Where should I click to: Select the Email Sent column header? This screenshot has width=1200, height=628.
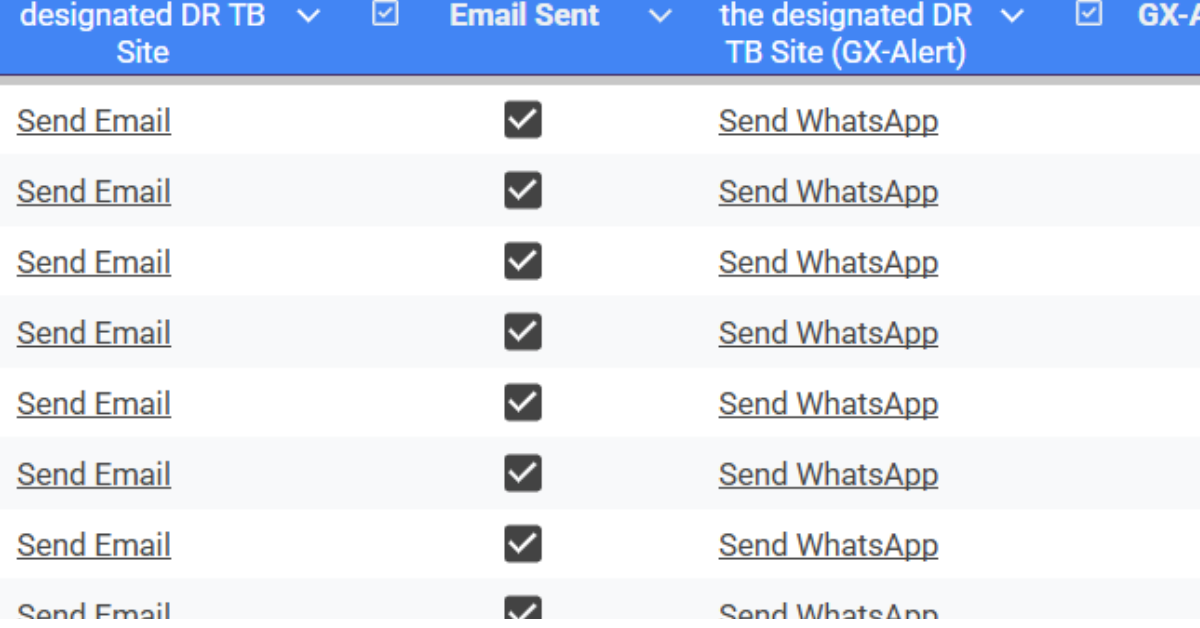[524, 16]
